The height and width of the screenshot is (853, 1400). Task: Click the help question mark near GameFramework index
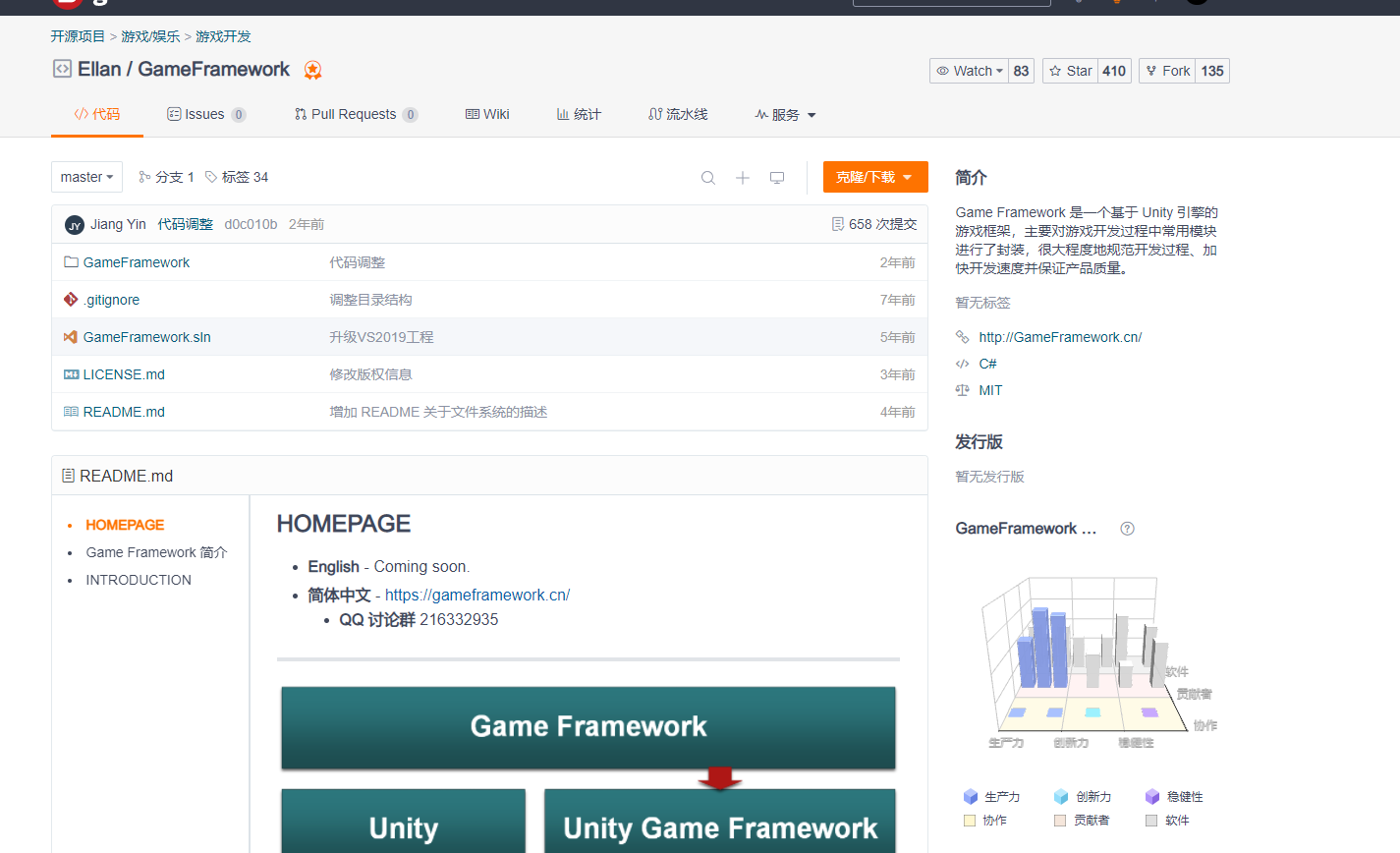pyautogui.click(x=1127, y=529)
